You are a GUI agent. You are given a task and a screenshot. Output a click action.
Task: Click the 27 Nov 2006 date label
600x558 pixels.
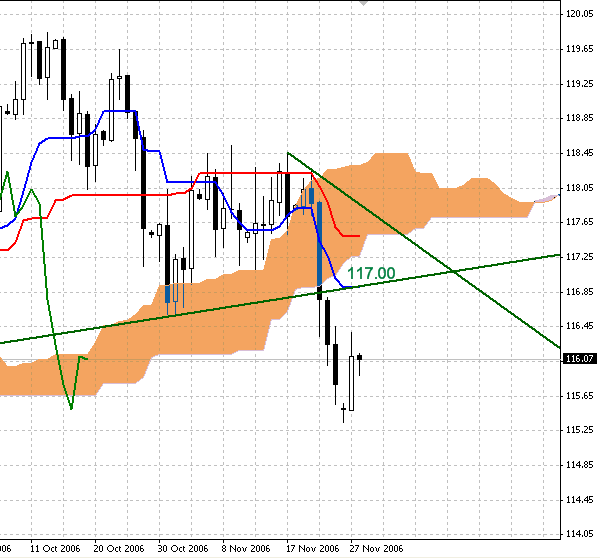point(376,549)
